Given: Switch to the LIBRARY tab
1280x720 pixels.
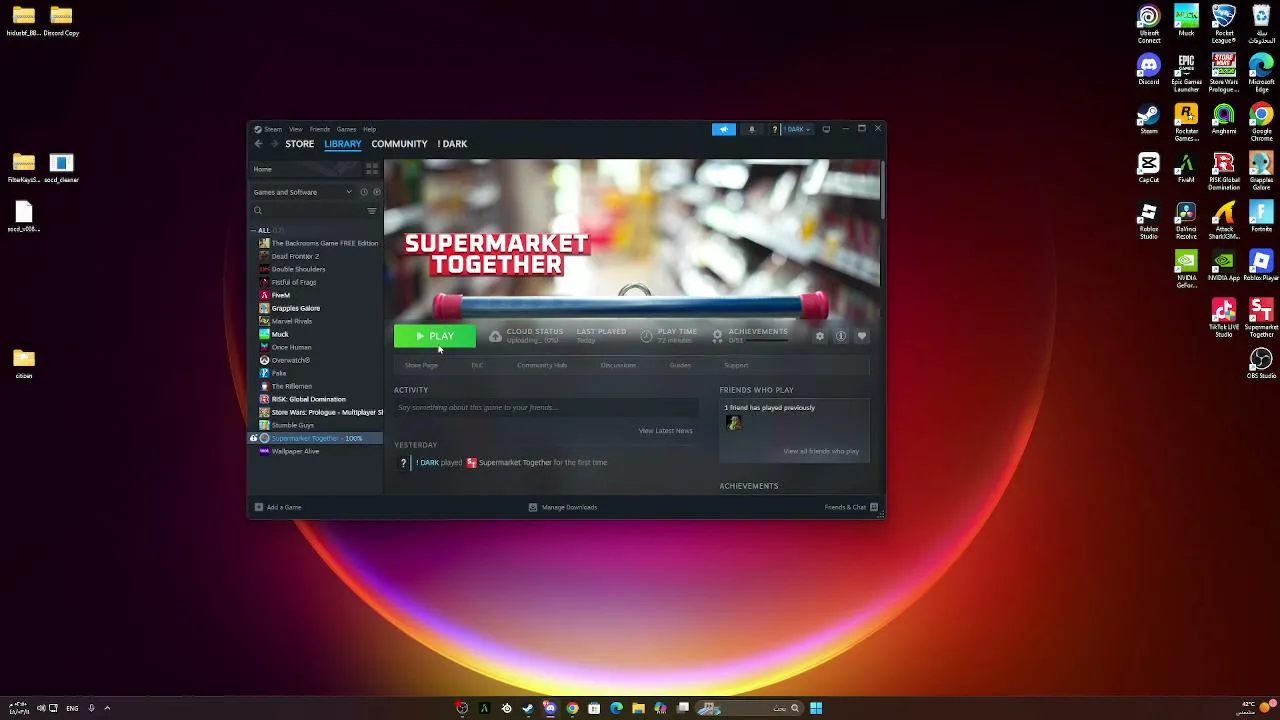Looking at the screenshot, I should pyautogui.click(x=342, y=144).
